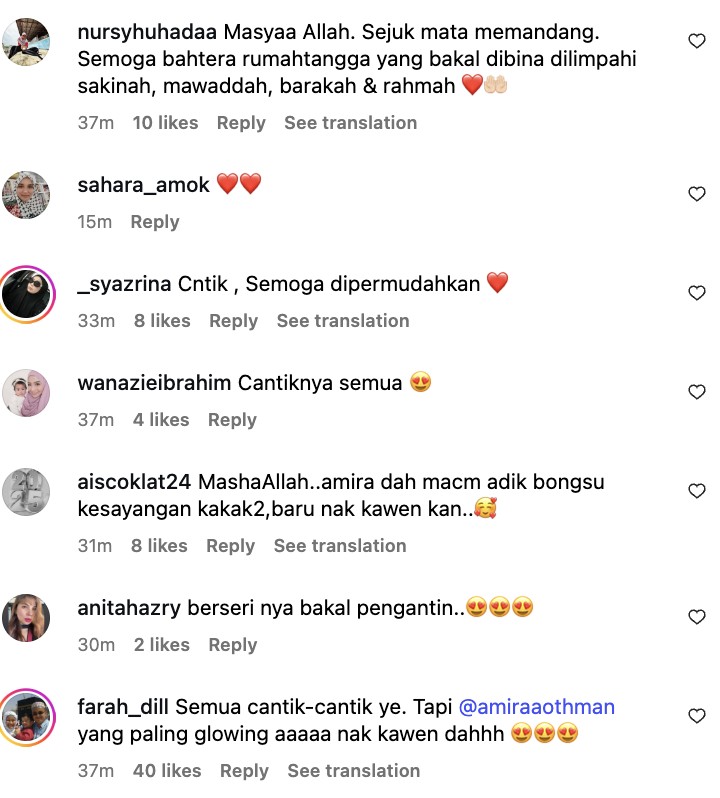Open the @amiraaothman mention link
720x798 pixels.
click(x=537, y=707)
